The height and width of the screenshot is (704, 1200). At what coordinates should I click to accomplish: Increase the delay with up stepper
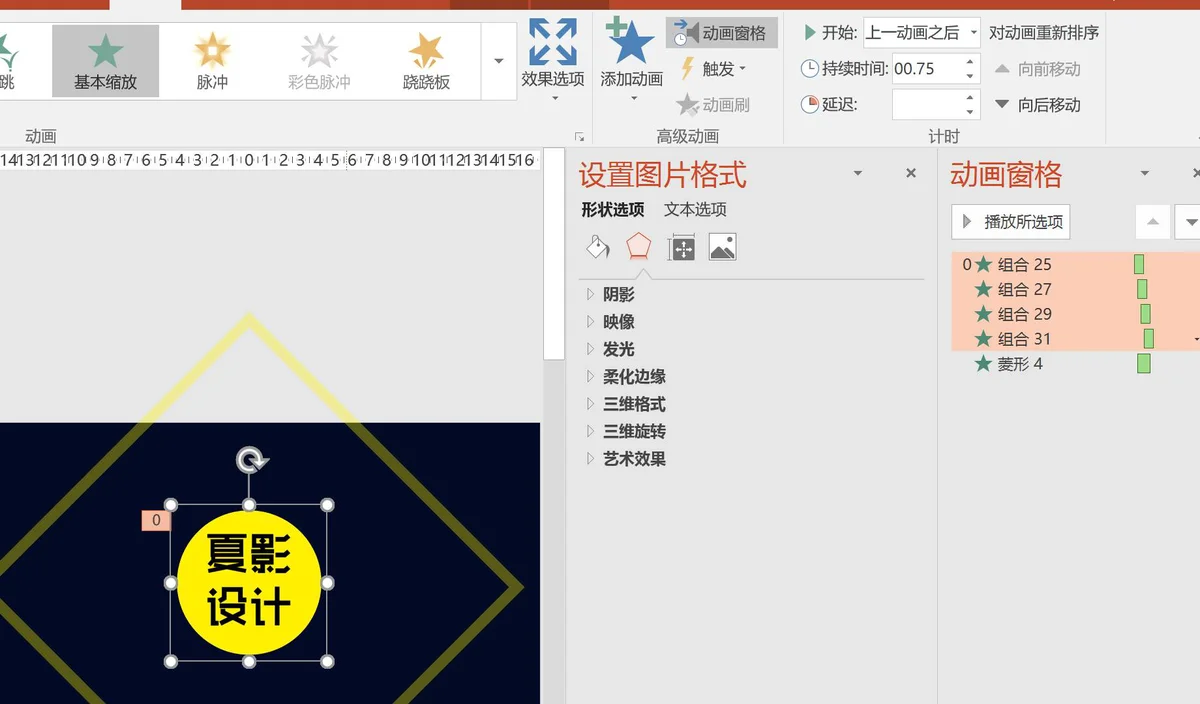(x=970, y=97)
